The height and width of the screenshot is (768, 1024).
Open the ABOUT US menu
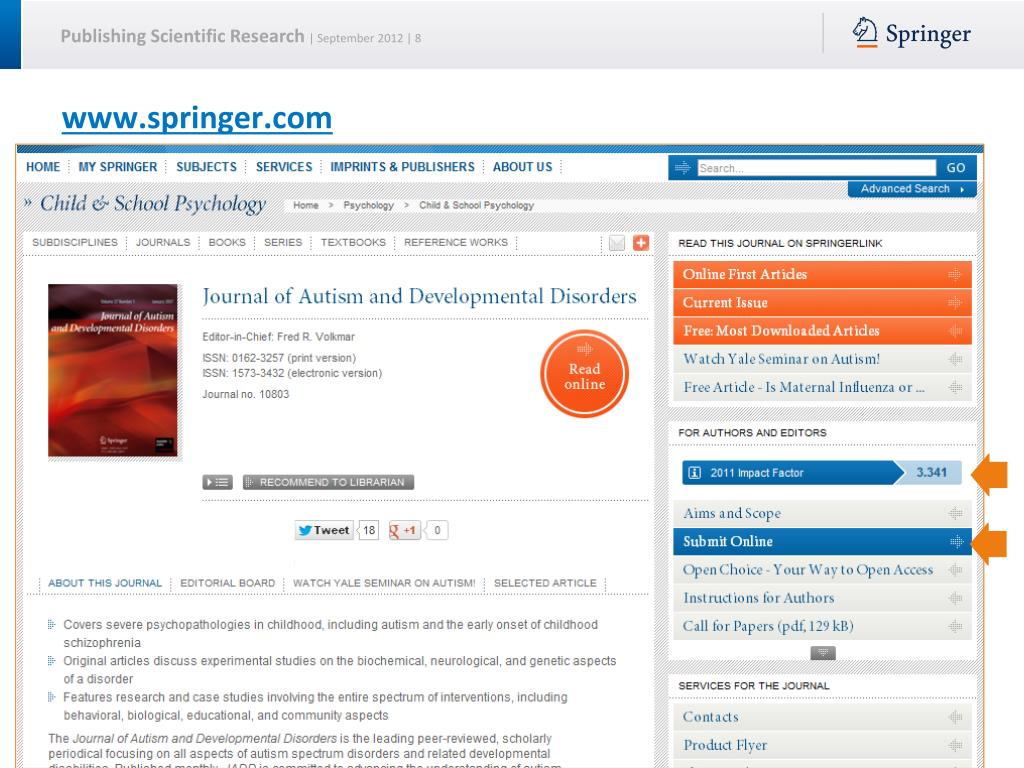click(522, 167)
